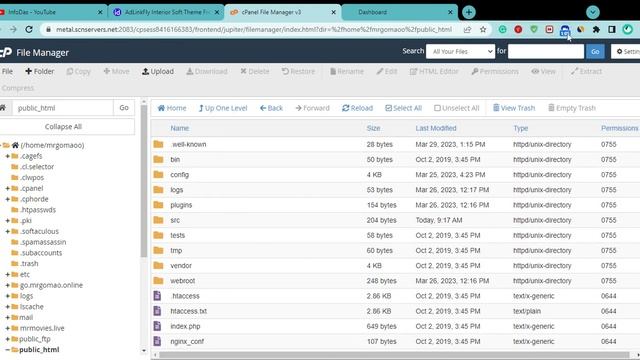
Task: Open the HTML Editor tool
Action: click(434, 71)
